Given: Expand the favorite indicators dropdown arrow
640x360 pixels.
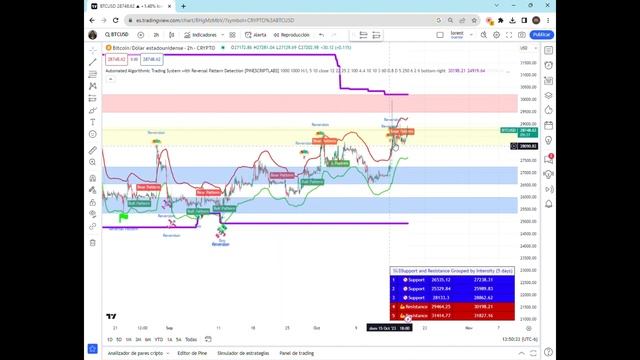Looking at the screenshot, I should pyautogui.click(x=222, y=35).
